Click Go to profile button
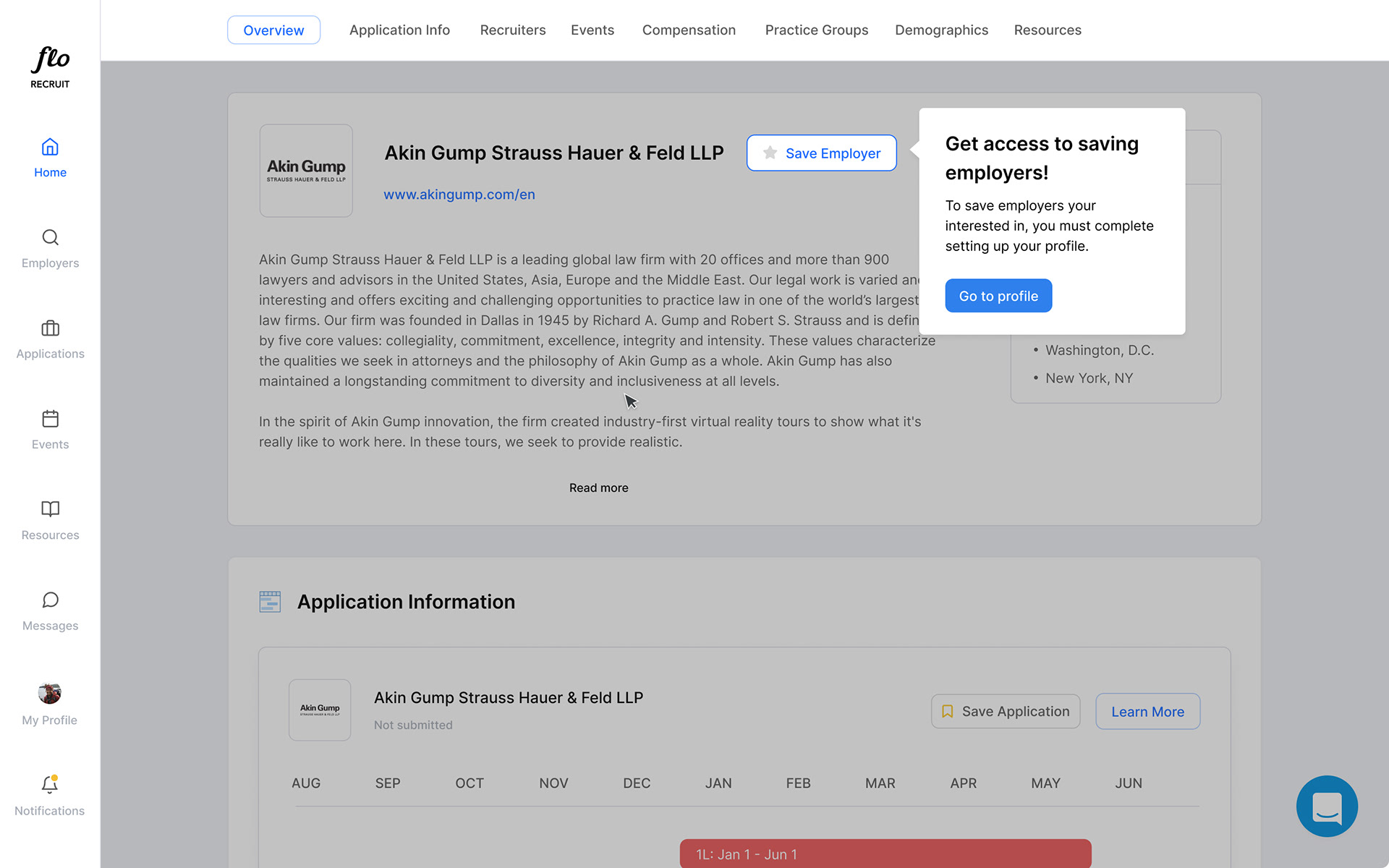Image resolution: width=1389 pixels, height=868 pixels. (x=998, y=296)
